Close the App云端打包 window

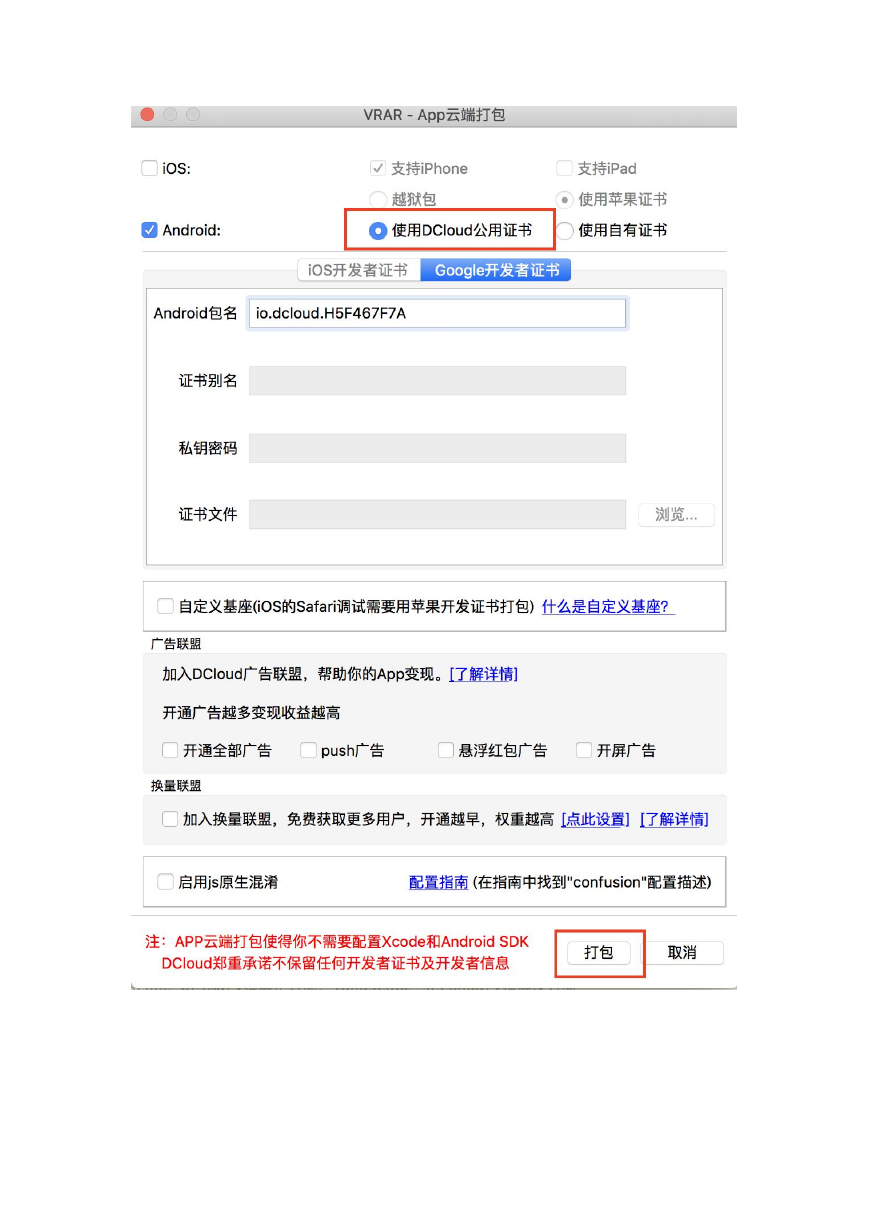[x=147, y=115]
